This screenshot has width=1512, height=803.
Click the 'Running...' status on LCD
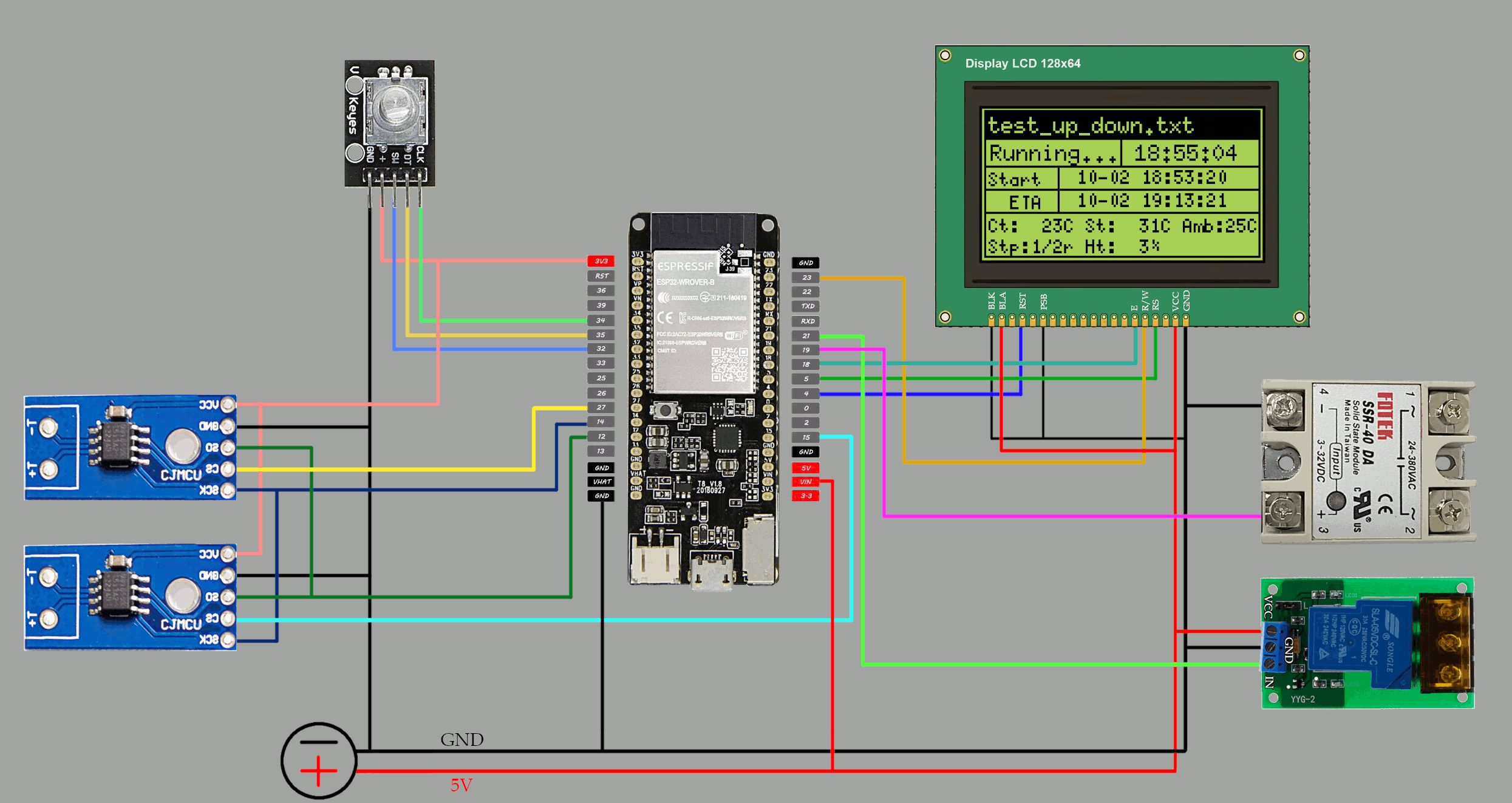pos(1053,154)
